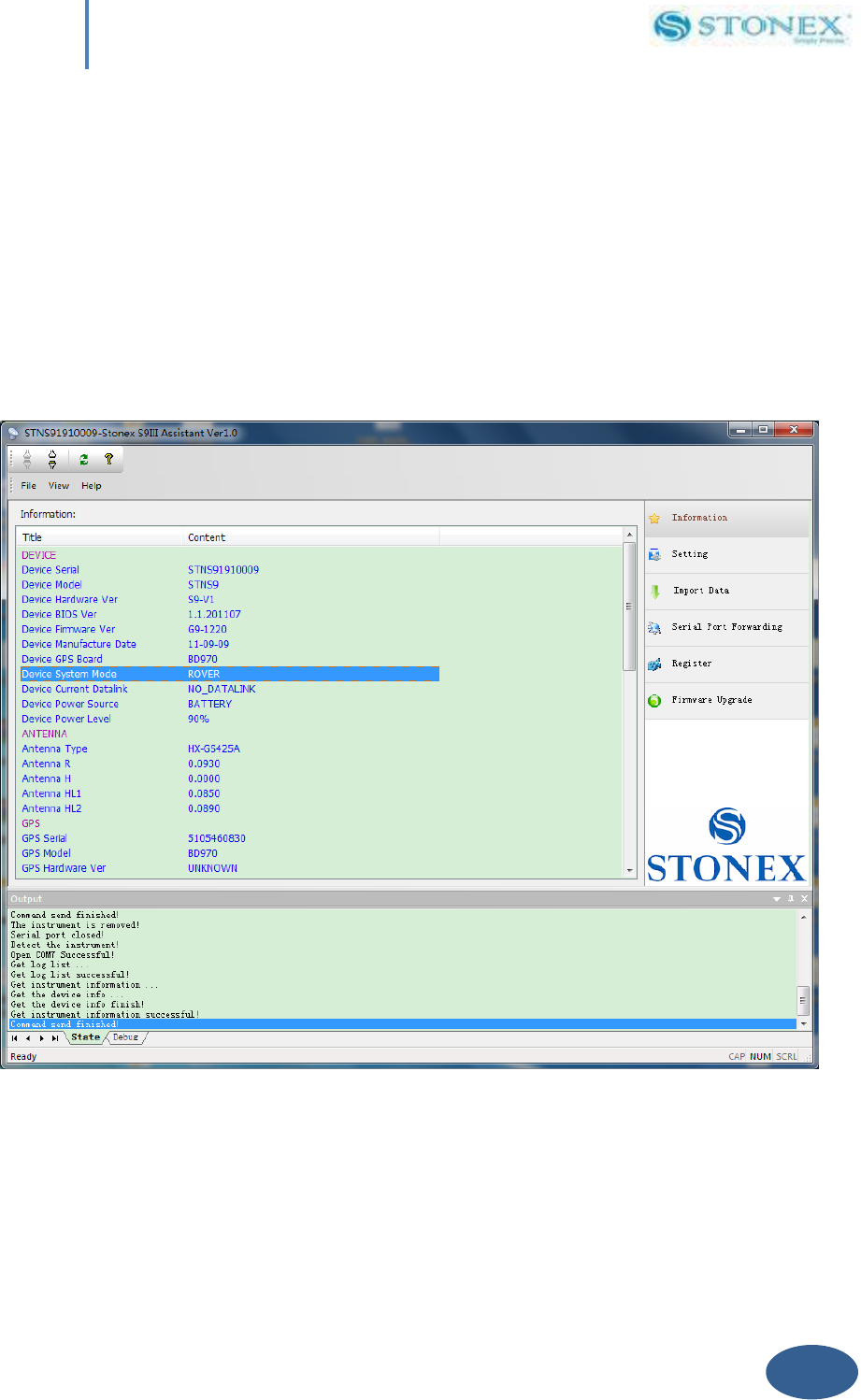Open the Import Data panel

click(x=726, y=592)
